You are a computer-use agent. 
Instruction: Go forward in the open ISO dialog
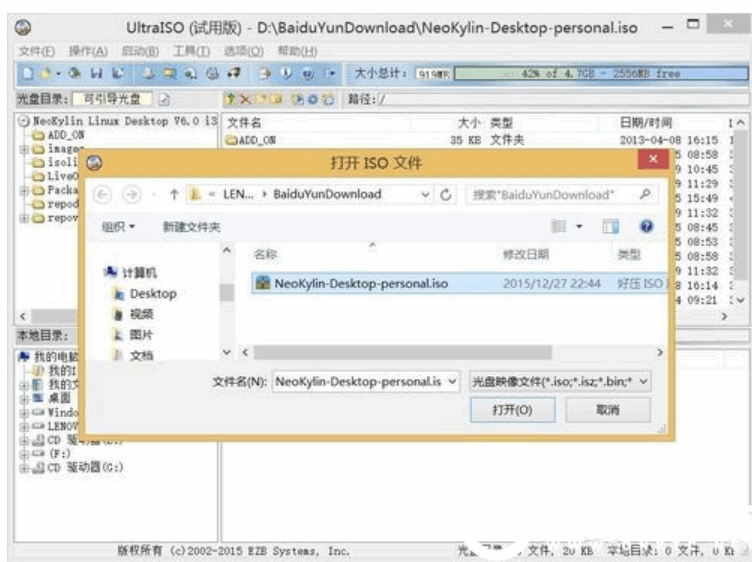[x=131, y=194]
